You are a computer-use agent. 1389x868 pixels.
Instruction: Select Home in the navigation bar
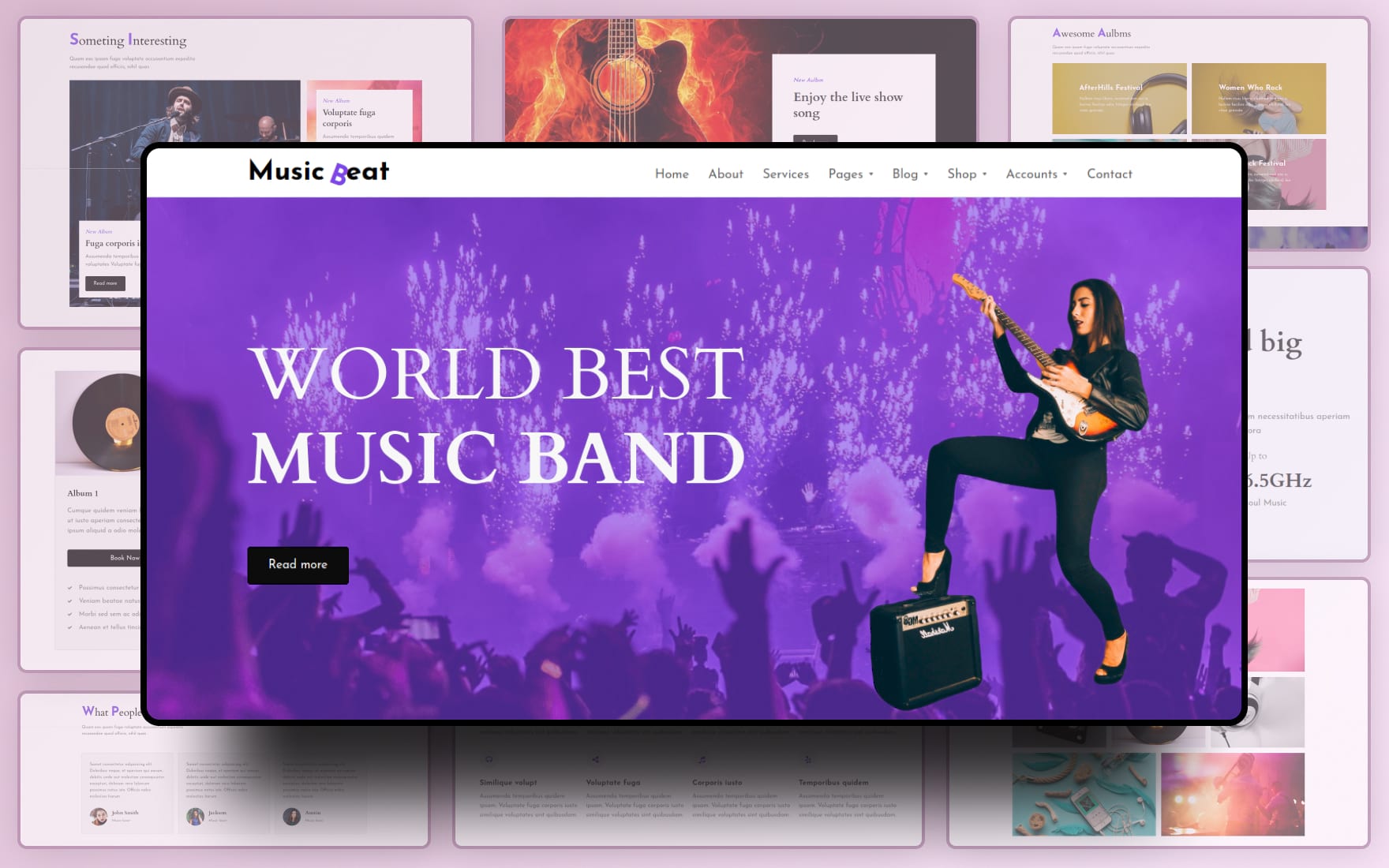[672, 174]
